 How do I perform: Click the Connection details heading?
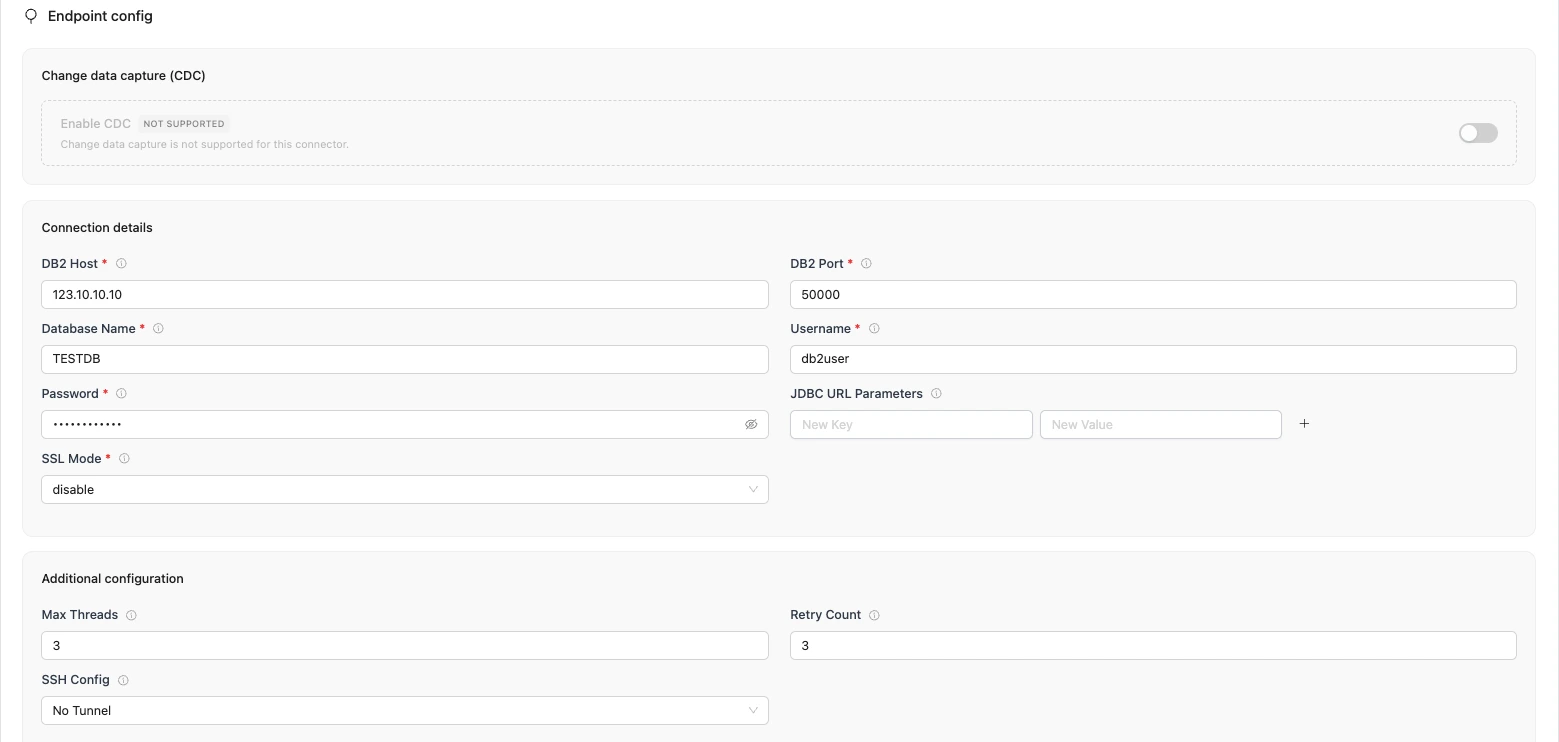97,228
